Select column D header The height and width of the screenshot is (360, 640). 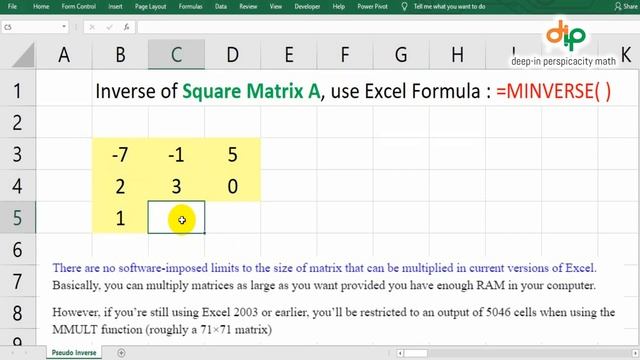pyautogui.click(x=233, y=55)
